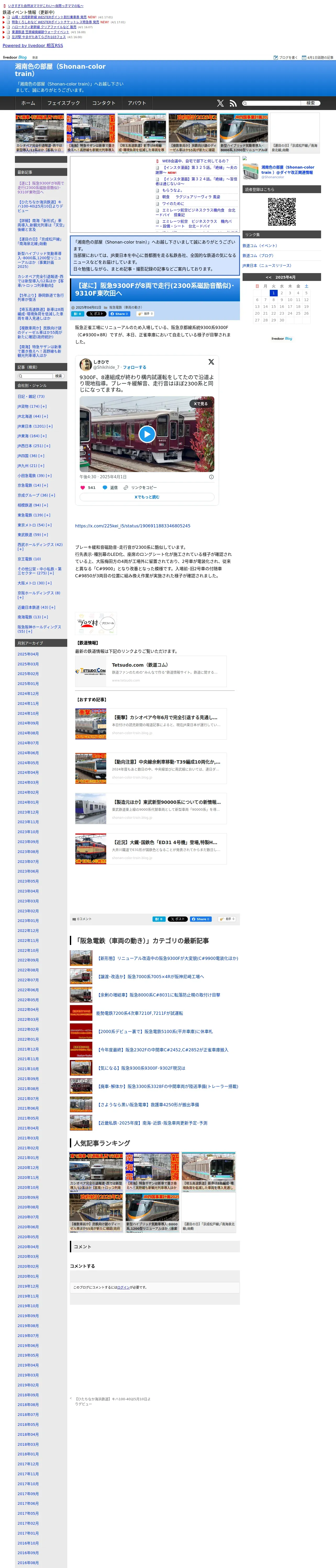
Task: Click Facebook Share button beside 0コメント
Action: point(201,919)
